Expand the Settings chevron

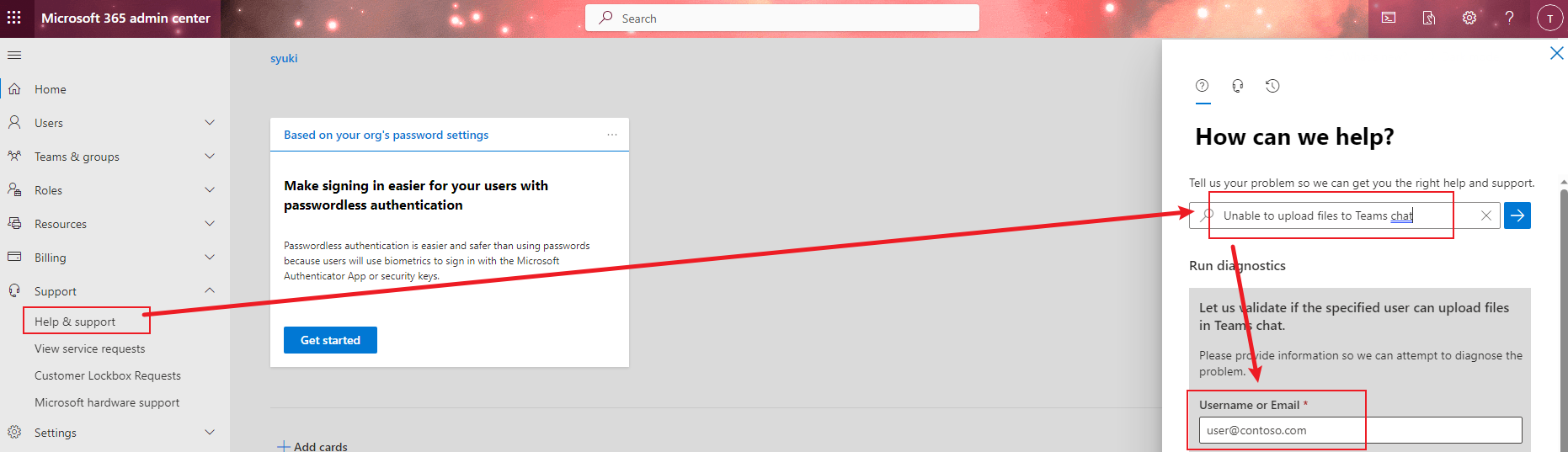click(x=210, y=432)
